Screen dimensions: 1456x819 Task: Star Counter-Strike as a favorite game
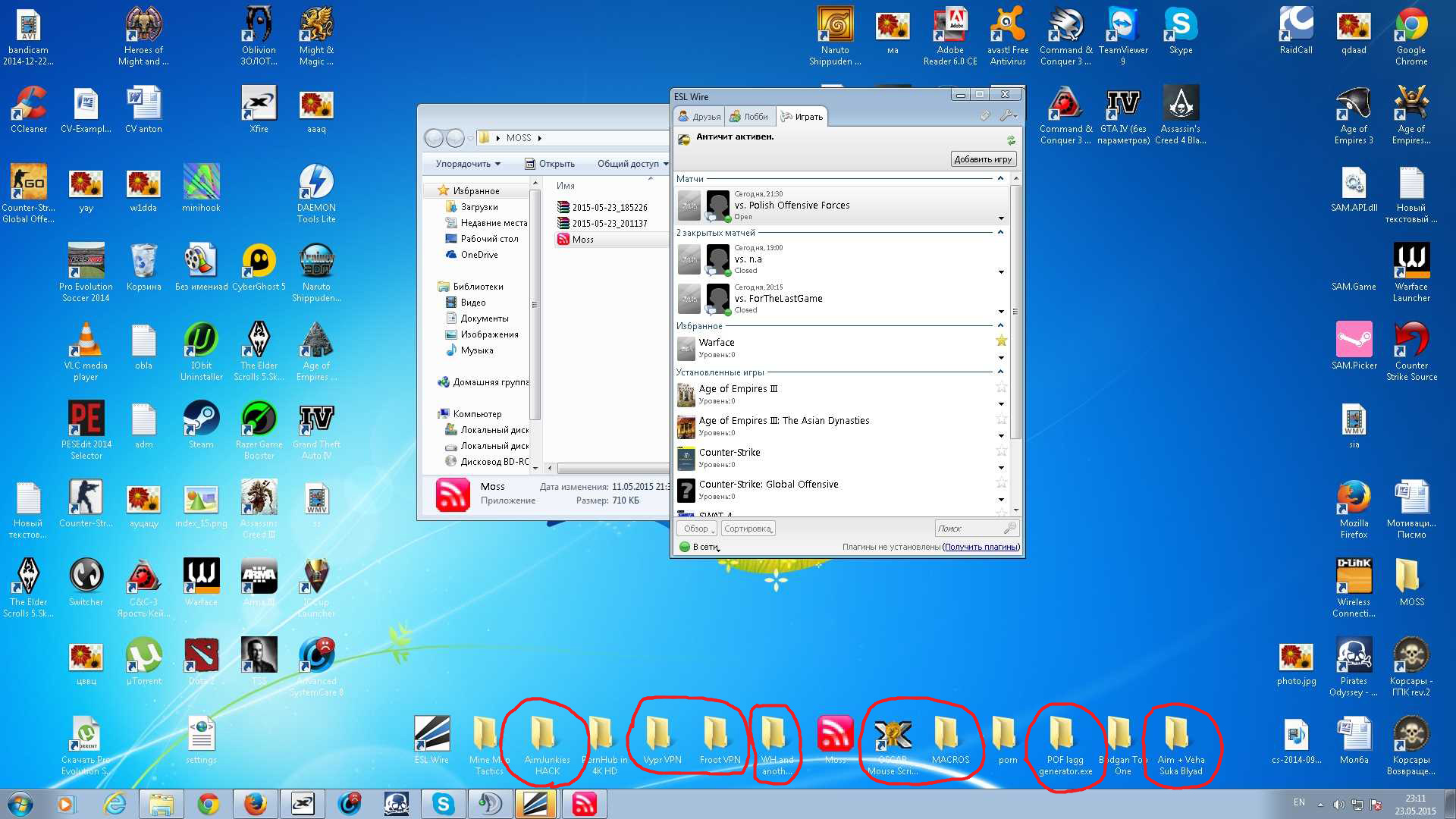click(1001, 451)
